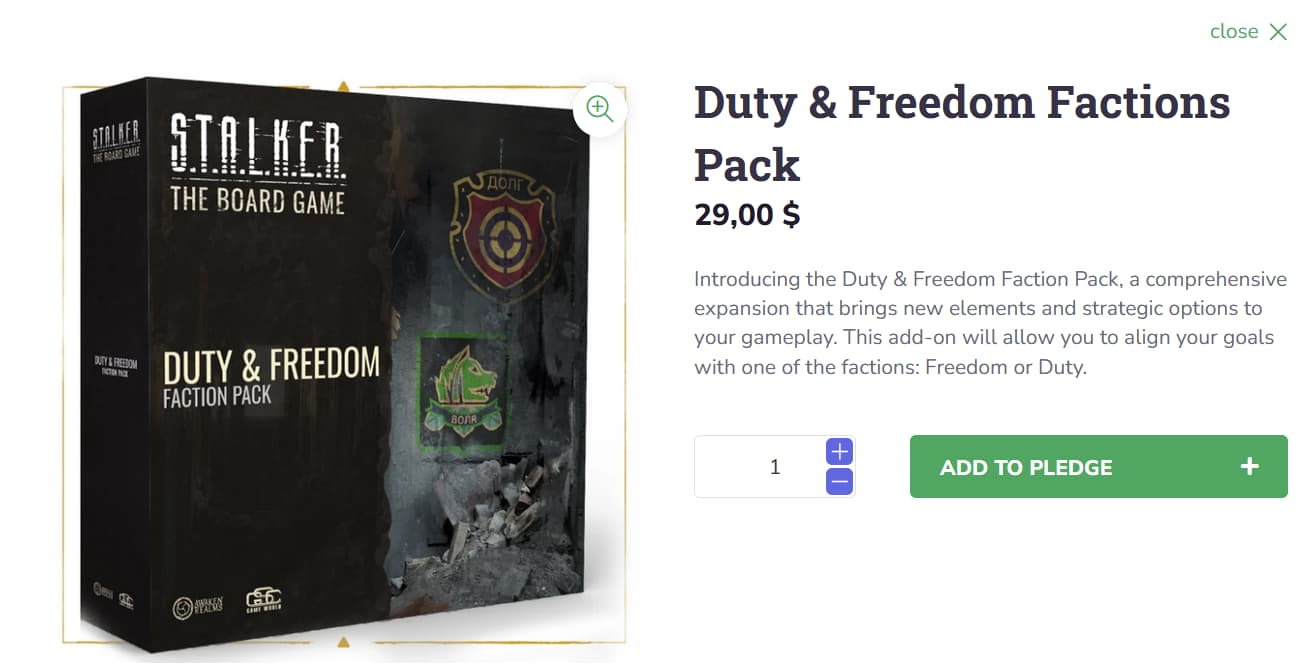
Task: Click the GSC Game World logo on box front
Action: tap(266, 604)
